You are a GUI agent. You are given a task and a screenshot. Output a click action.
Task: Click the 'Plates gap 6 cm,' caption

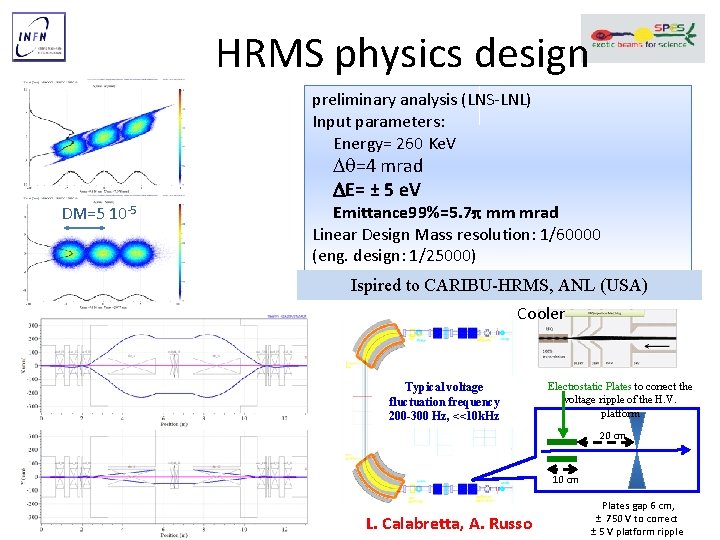pyautogui.click(x=638, y=506)
